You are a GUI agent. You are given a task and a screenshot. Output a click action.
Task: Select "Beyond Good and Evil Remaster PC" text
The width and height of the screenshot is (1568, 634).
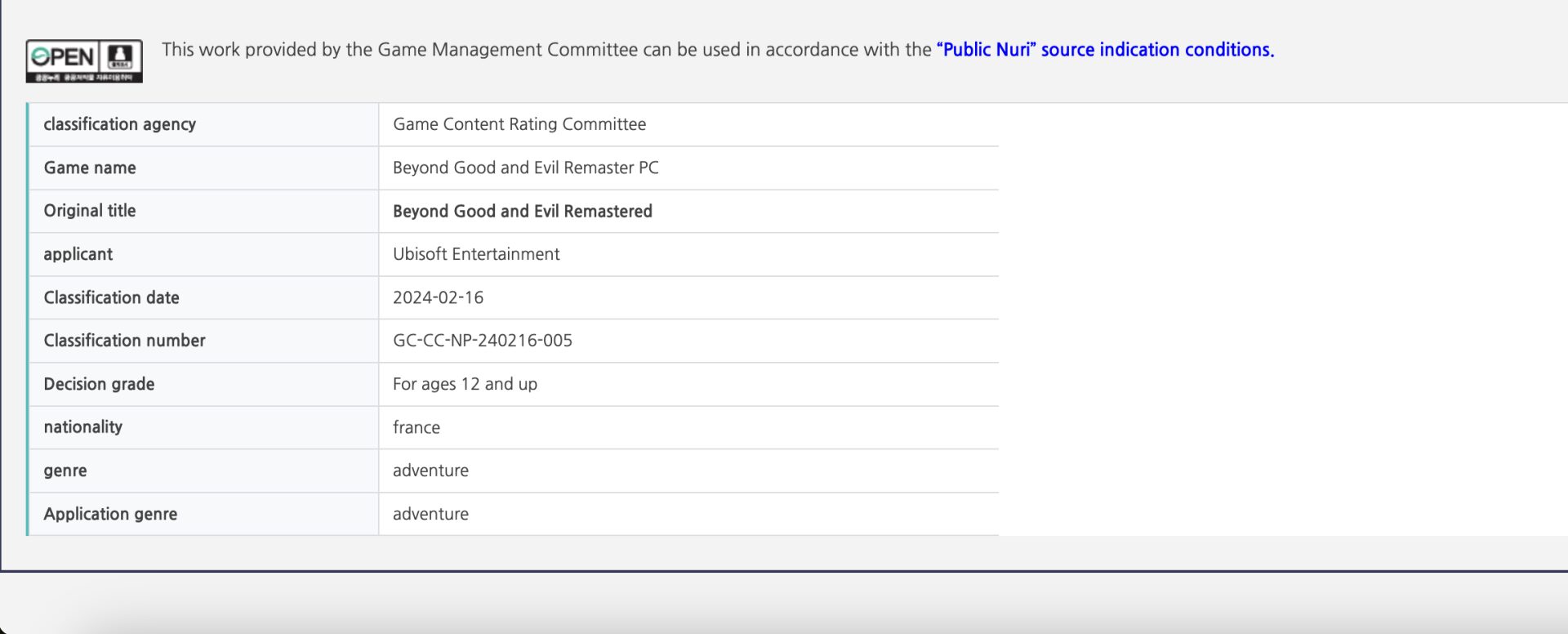(x=525, y=167)
